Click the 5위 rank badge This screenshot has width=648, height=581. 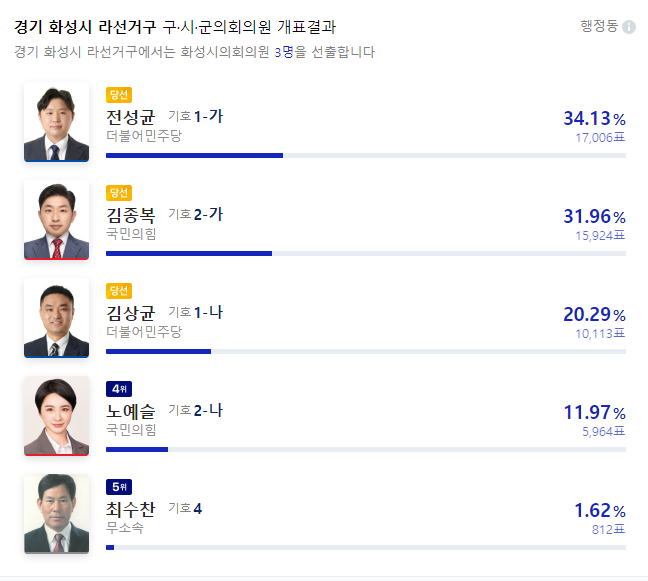[x=119, y=487]
